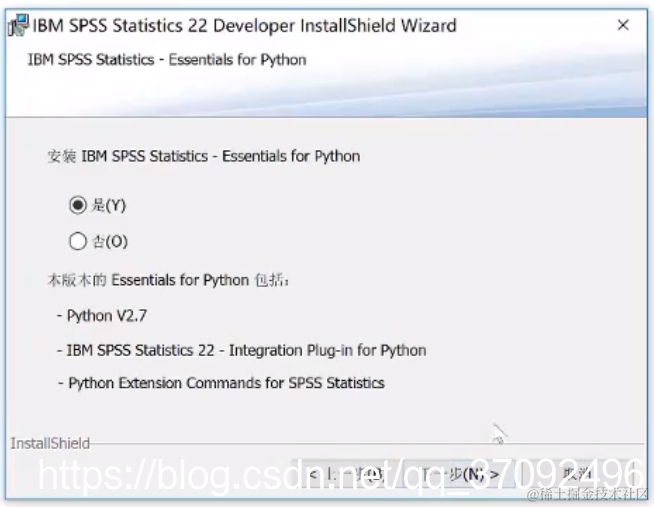The image size is (654, 507).
Task: Click the < 上一步(B) button
Action: coord(346,474)
